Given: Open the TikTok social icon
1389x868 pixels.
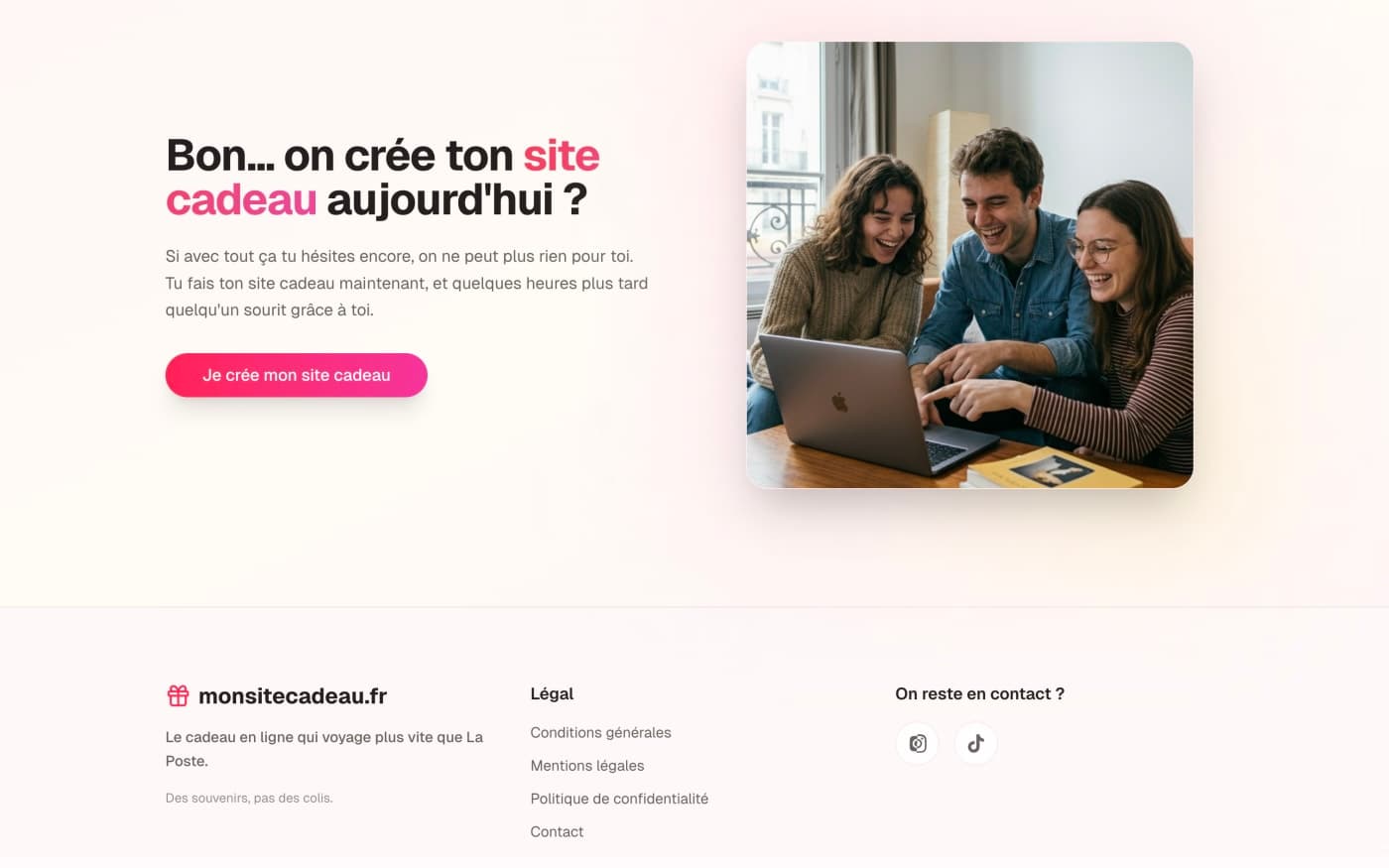Looking at the screenshot, I should tap(976, 743).
